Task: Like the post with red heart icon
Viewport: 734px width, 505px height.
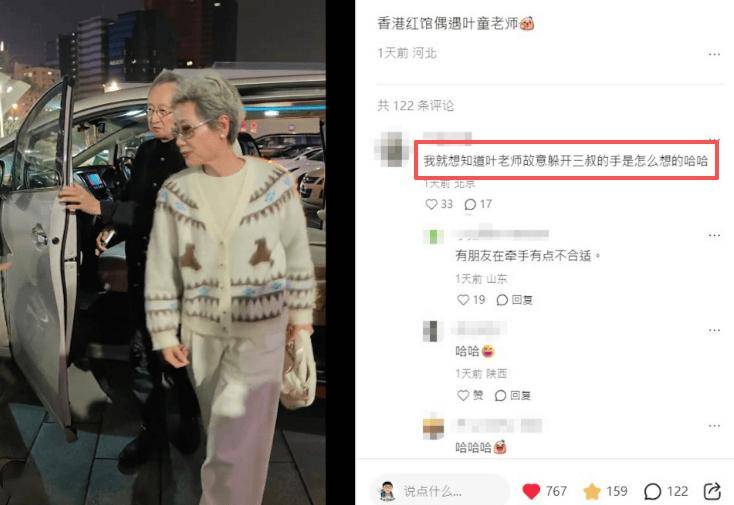Action: click(x=531, y=491)
